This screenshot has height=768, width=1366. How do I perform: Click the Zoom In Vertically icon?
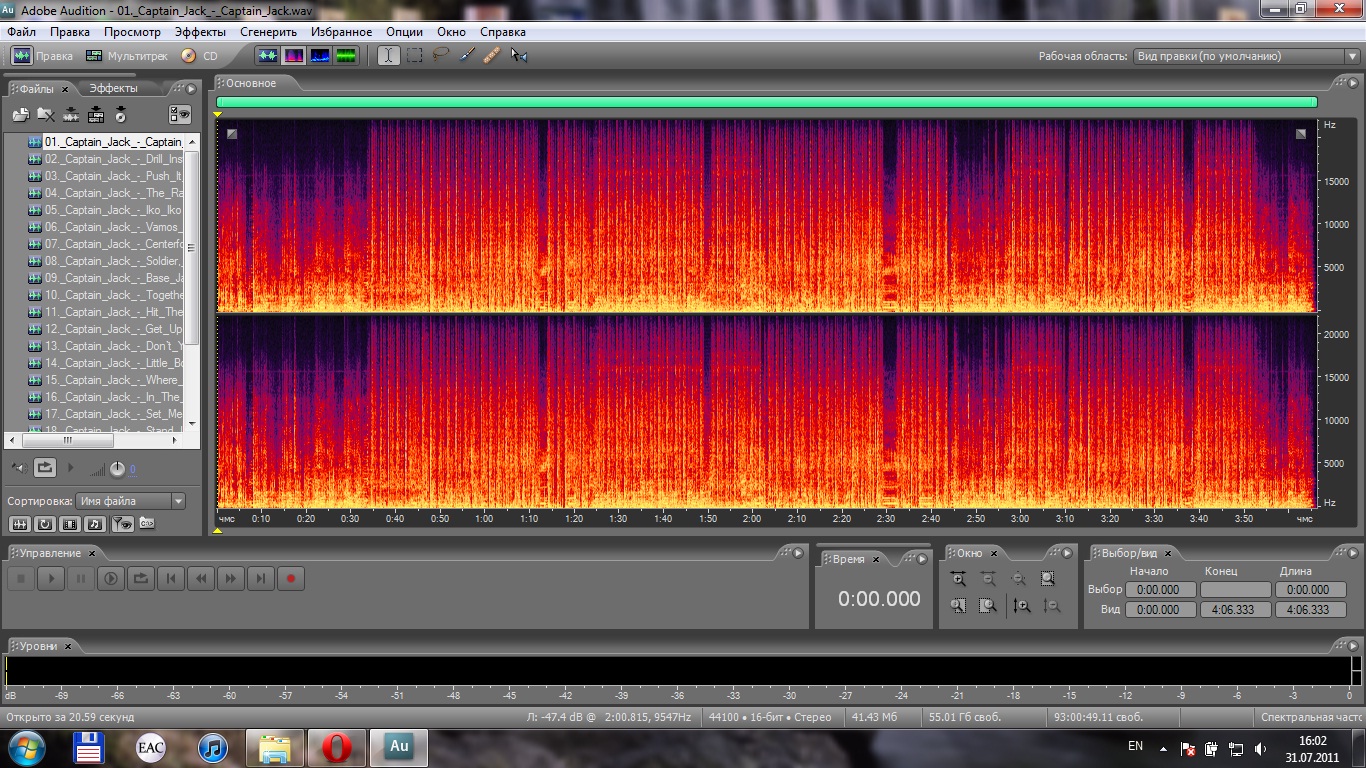click(x=1021, y=605)
